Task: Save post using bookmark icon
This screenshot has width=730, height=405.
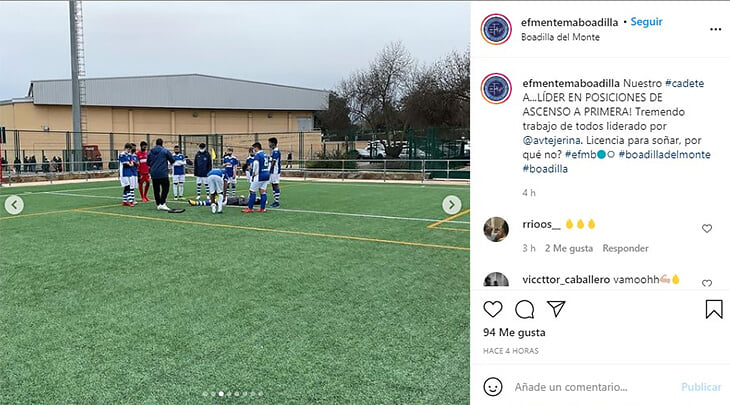Action: (x=714, y=309)
